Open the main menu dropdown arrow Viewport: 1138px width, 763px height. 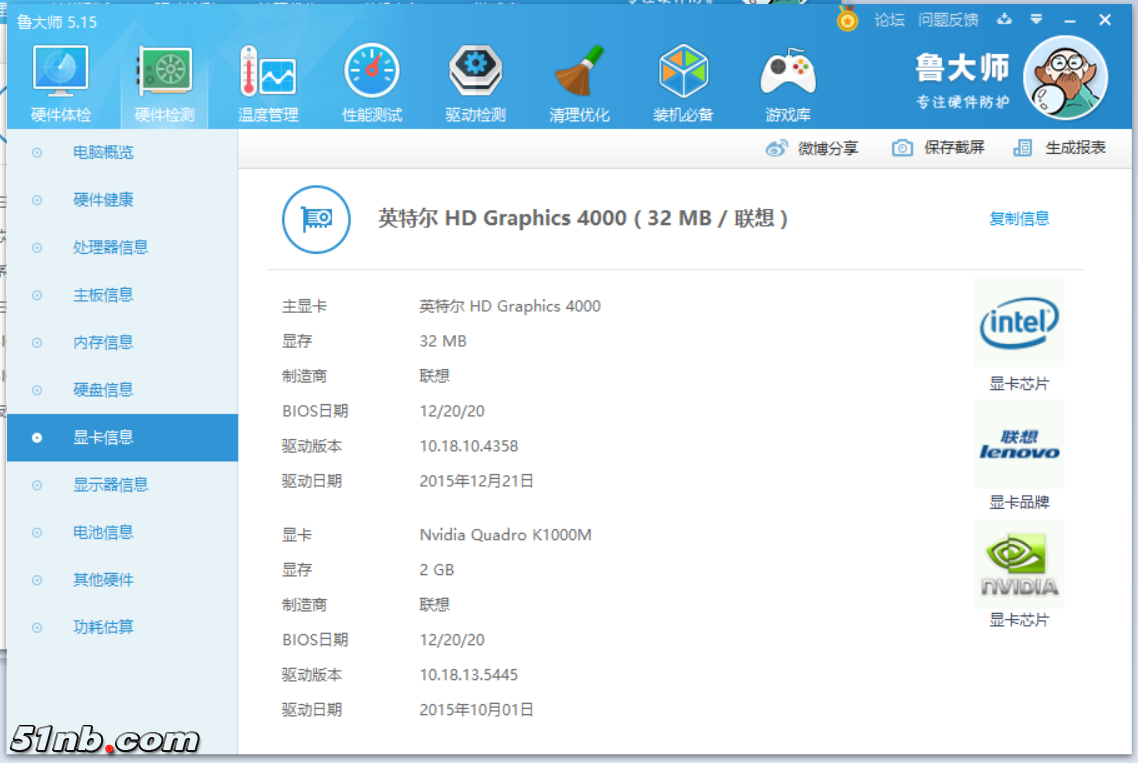pos(1036,19)
